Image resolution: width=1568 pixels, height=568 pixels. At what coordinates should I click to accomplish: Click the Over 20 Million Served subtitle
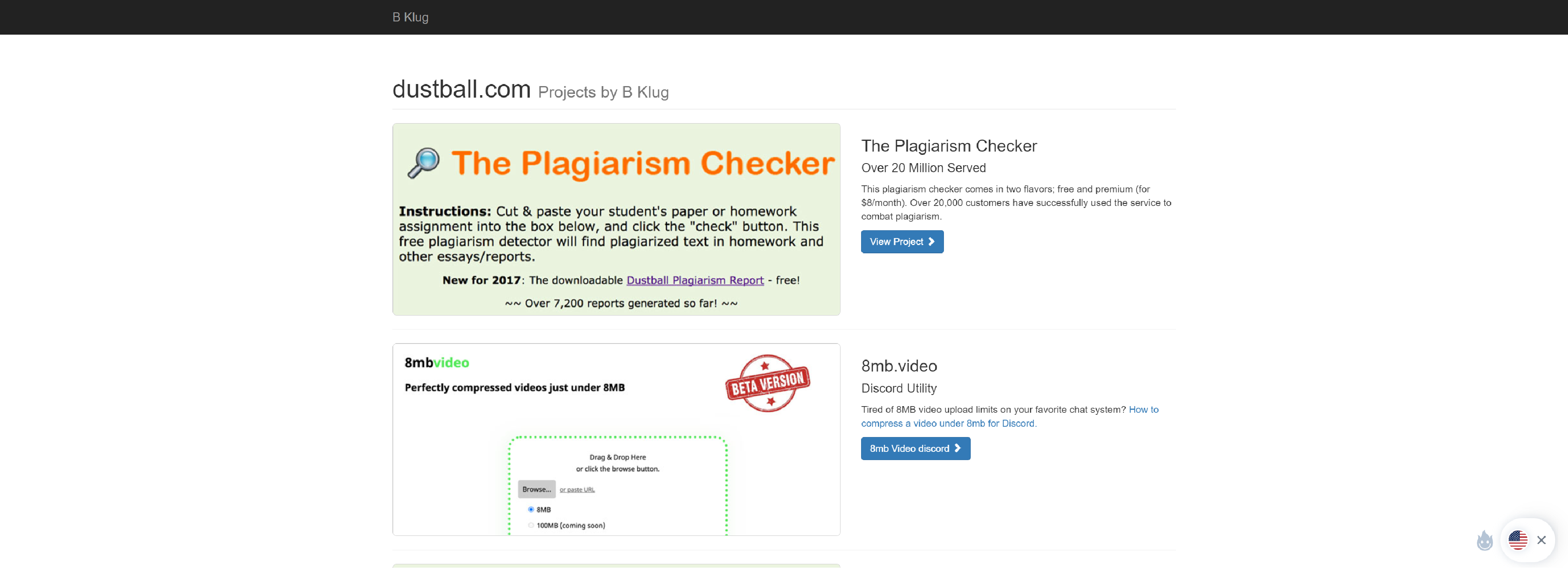pos(923,168)
